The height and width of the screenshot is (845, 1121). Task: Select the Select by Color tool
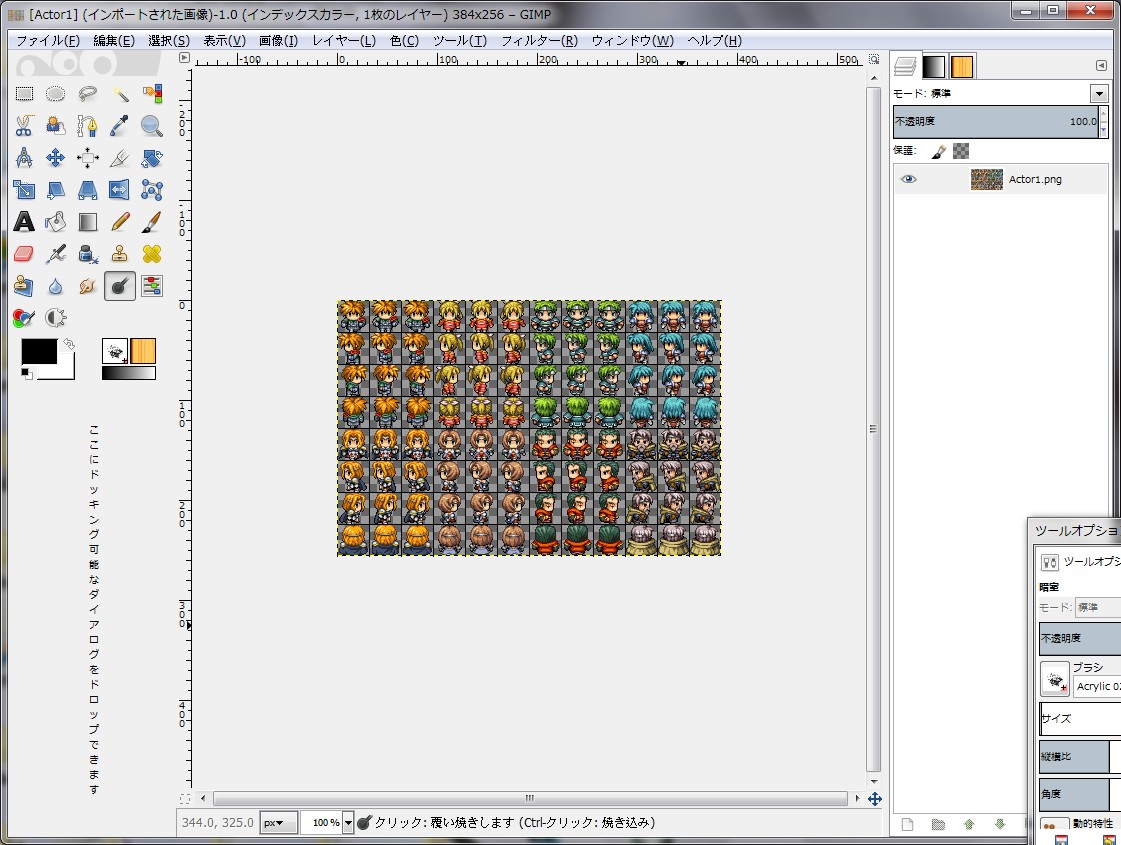coord(152,94)
